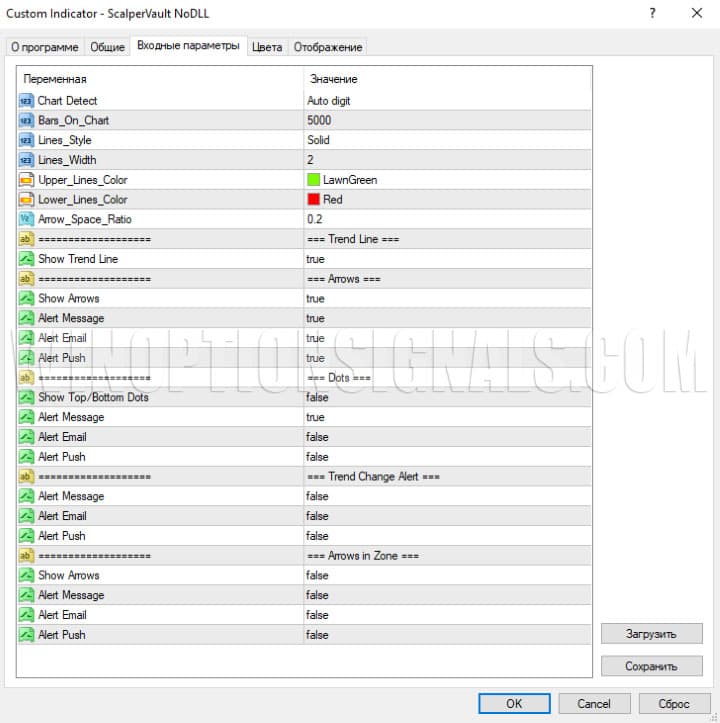Click the Upper_Lines_Color row icon

point(26,180)
